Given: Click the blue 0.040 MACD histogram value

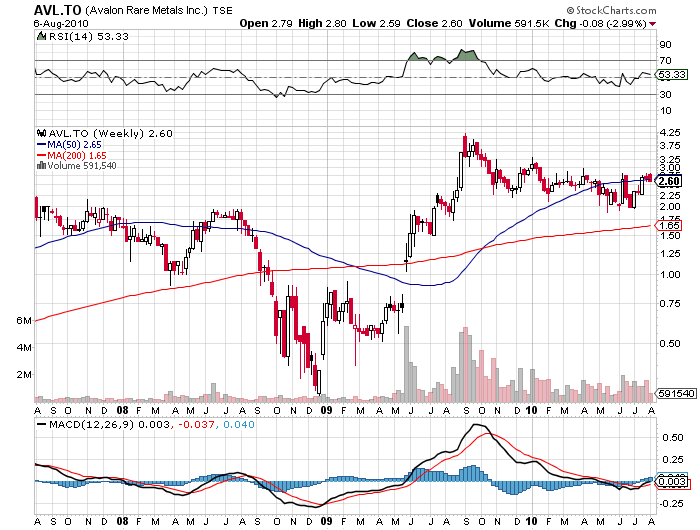Looking at the screenshot, I should pyautogui.click(x=239, y=425).
